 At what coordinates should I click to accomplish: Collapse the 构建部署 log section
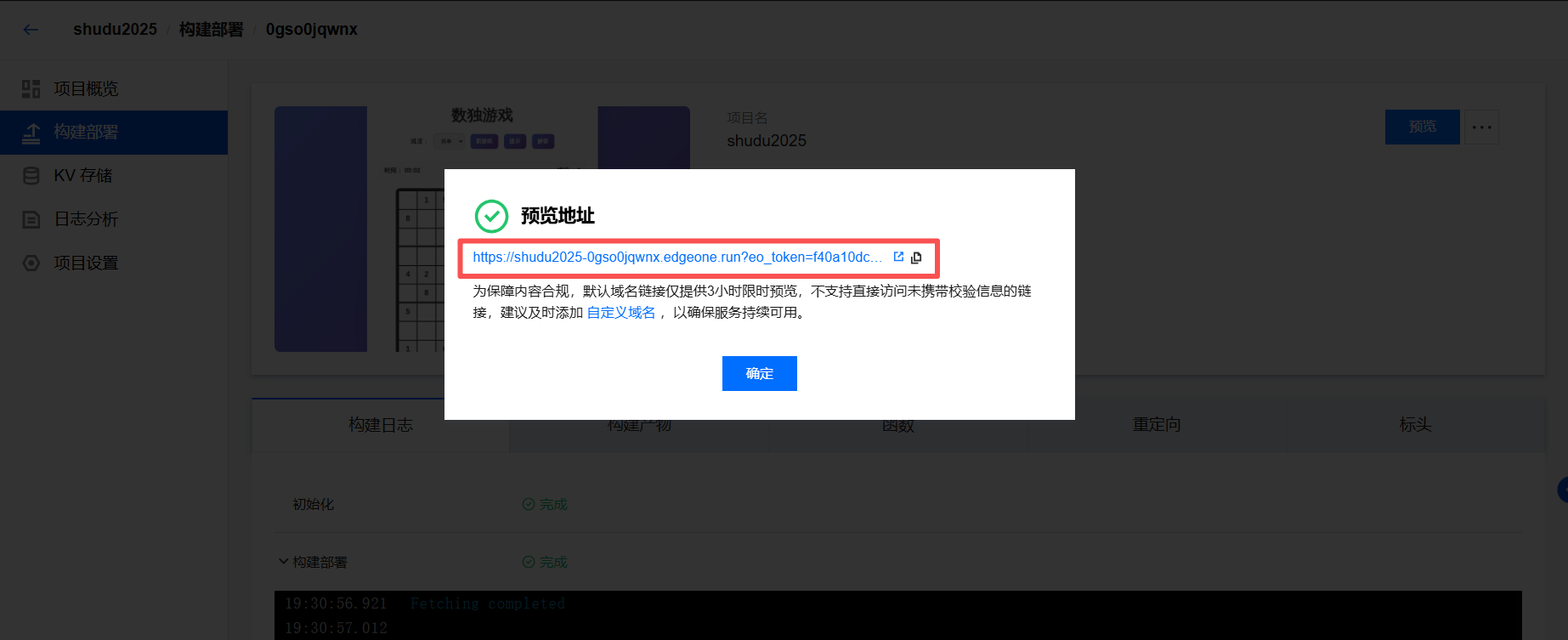point(284,562)
